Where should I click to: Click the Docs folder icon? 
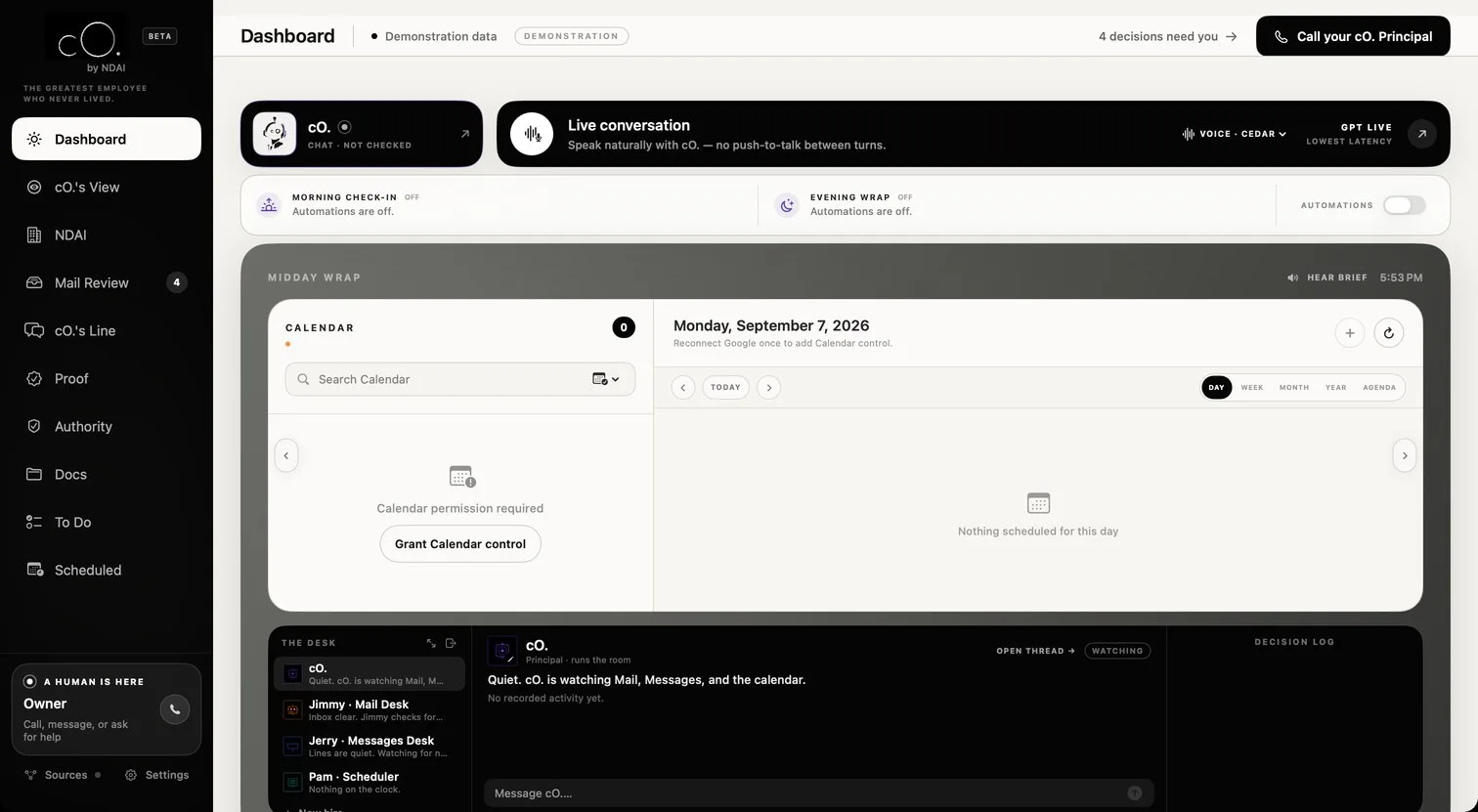pos(34,474)
